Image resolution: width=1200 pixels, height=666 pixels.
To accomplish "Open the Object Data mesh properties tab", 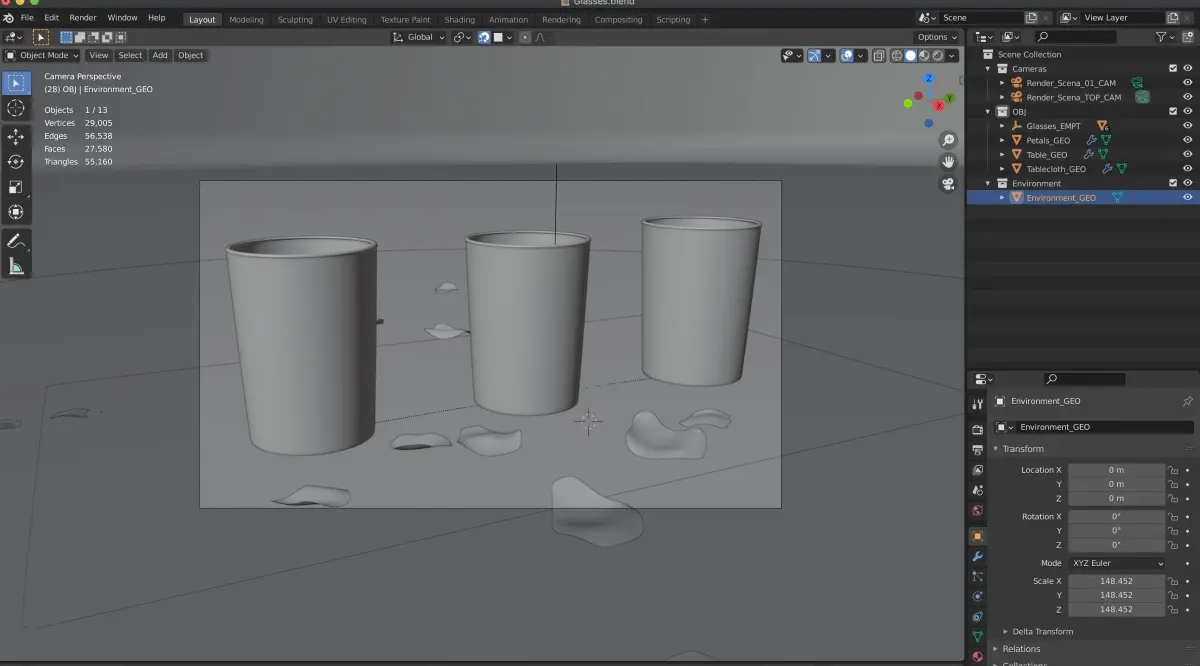I will pyautogui.click(x=978, y=636).
